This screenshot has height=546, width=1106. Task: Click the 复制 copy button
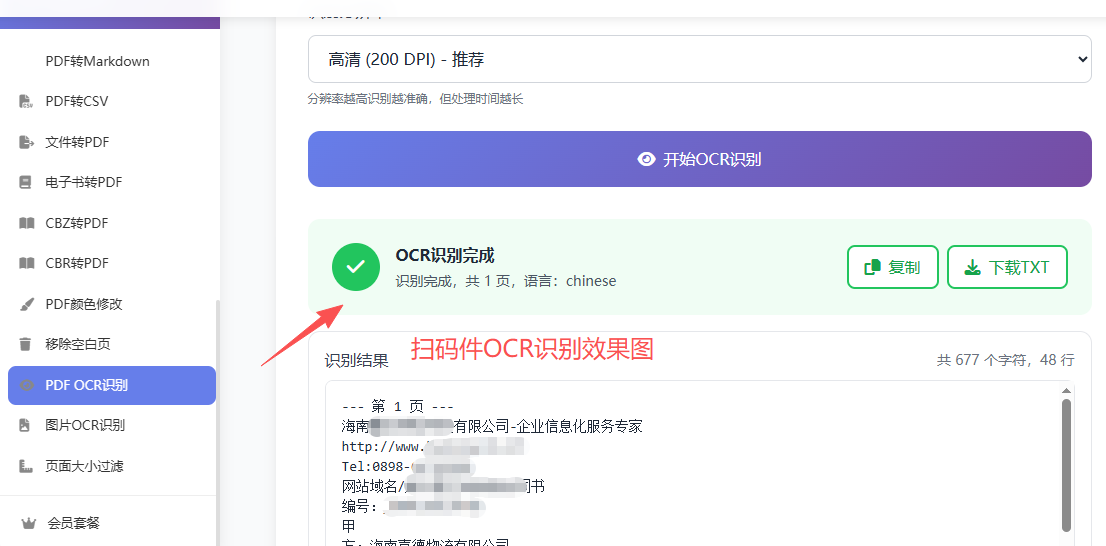coord(893,267)
